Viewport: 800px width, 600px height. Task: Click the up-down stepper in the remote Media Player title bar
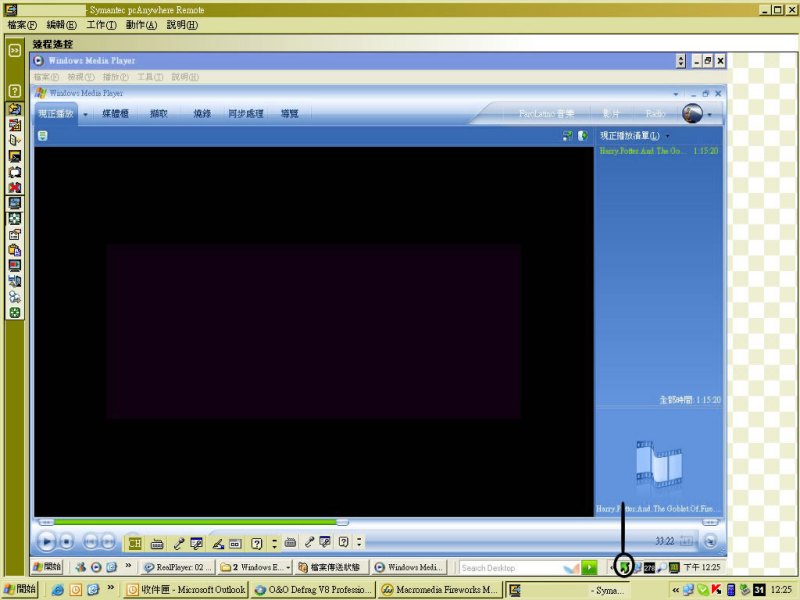pyautogui.click(x=680, y=61)
